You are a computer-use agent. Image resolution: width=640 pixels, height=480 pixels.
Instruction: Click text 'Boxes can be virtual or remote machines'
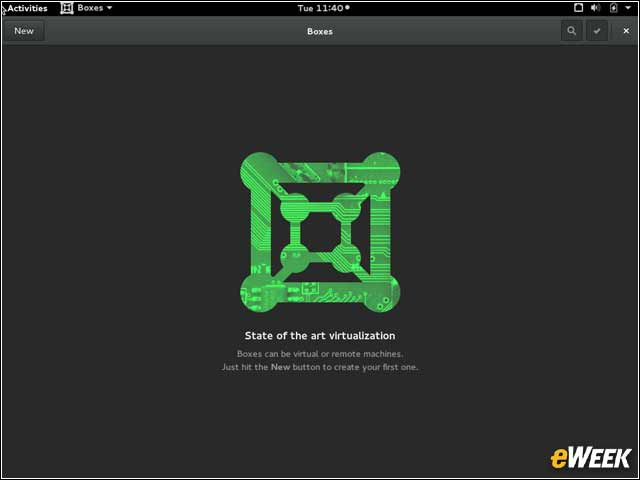point(320,355)
